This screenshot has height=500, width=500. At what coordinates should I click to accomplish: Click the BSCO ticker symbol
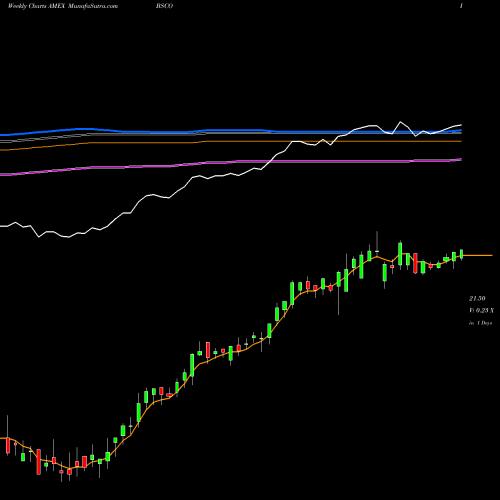(164, 6)
